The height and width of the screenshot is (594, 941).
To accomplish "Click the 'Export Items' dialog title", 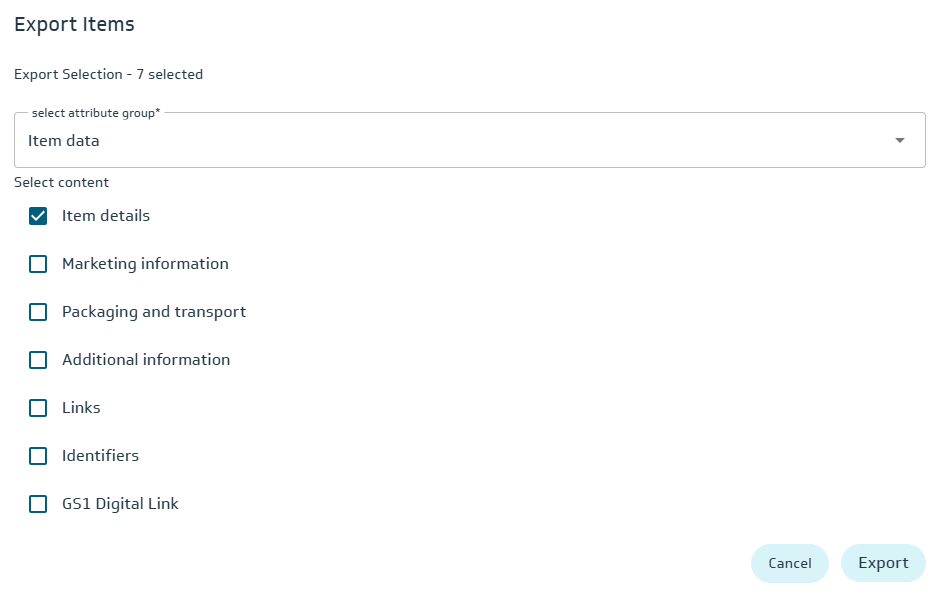I will tap(74, 24).
